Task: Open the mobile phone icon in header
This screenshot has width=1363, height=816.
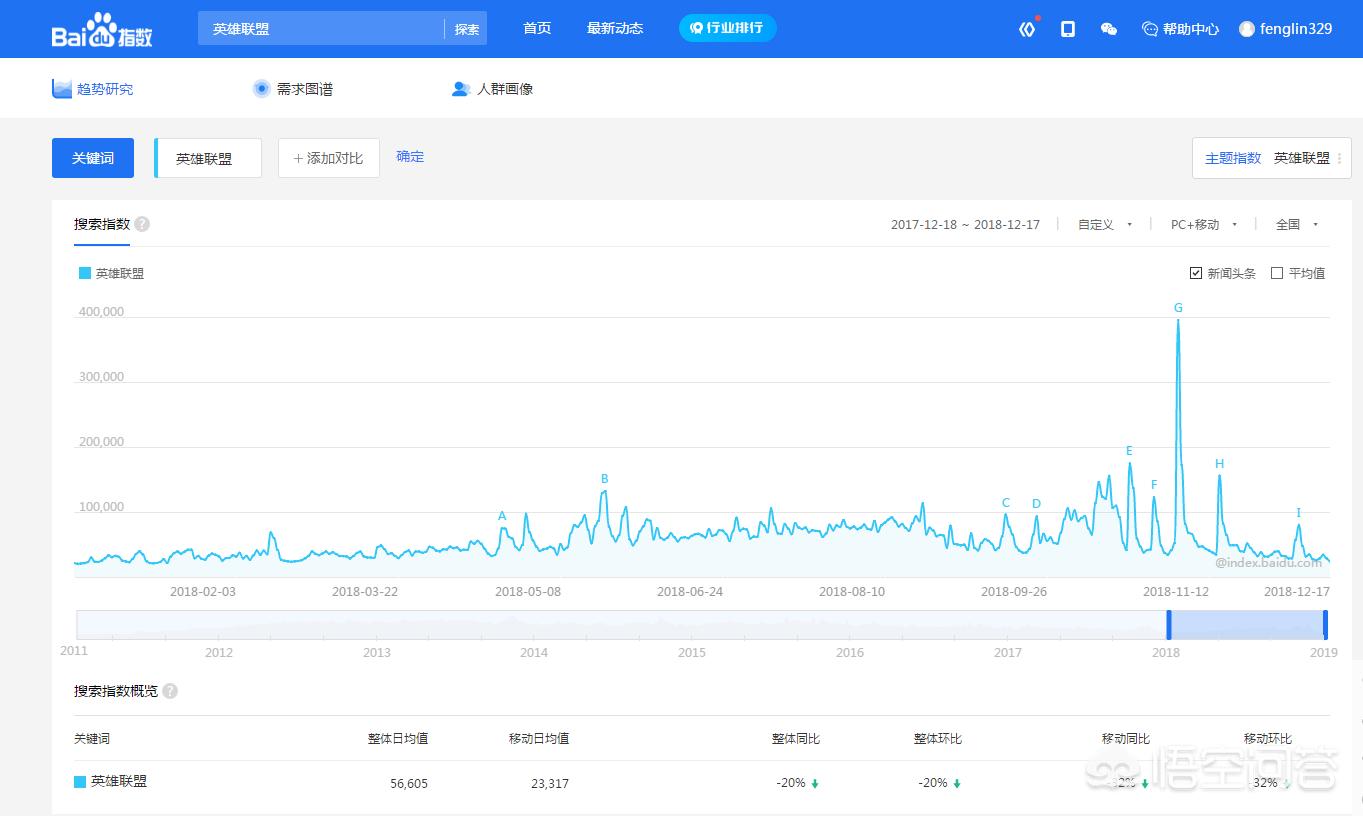Action: 1068,29
